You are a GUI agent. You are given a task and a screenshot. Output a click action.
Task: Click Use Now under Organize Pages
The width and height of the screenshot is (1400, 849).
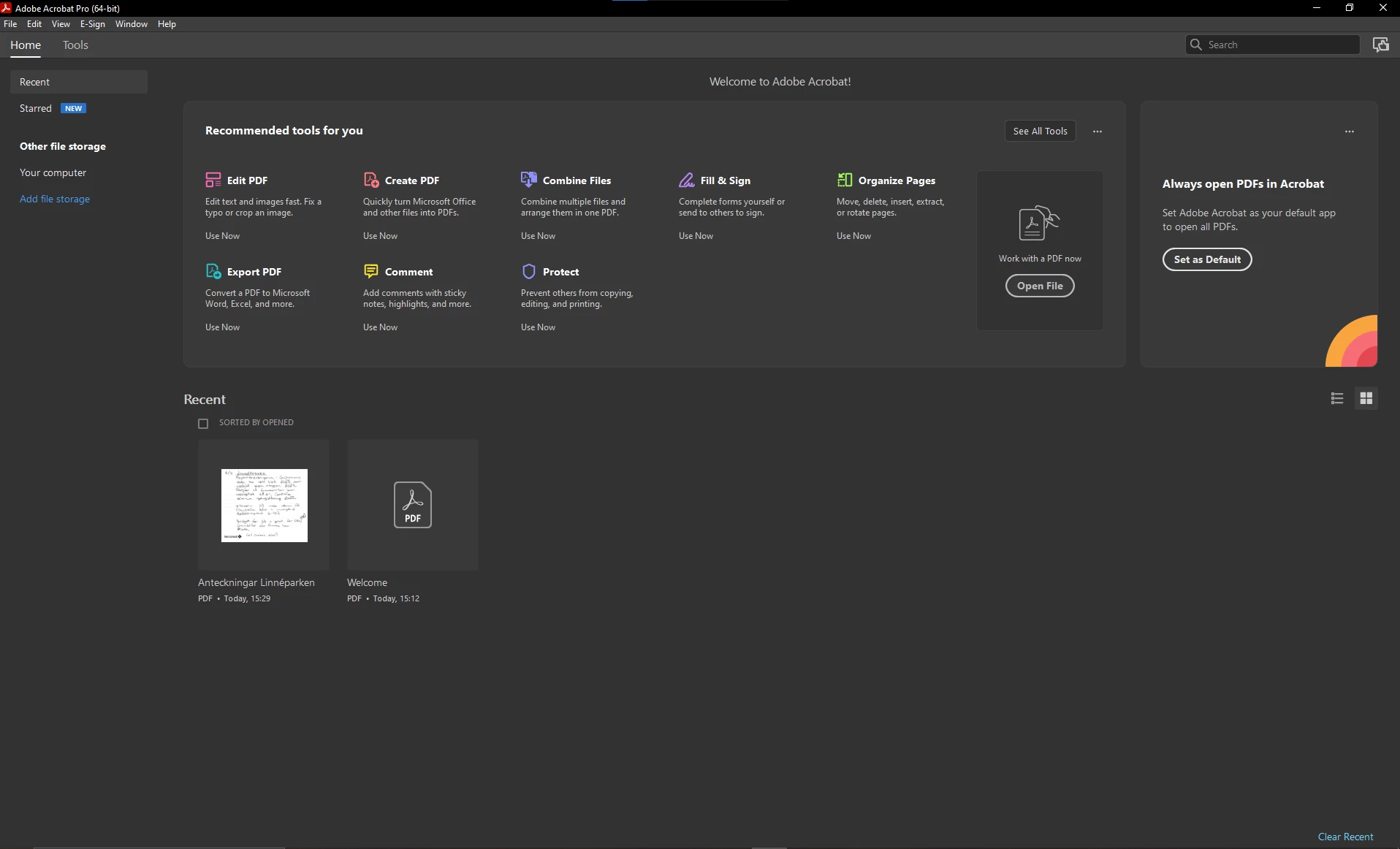click(x=853, y=236)
